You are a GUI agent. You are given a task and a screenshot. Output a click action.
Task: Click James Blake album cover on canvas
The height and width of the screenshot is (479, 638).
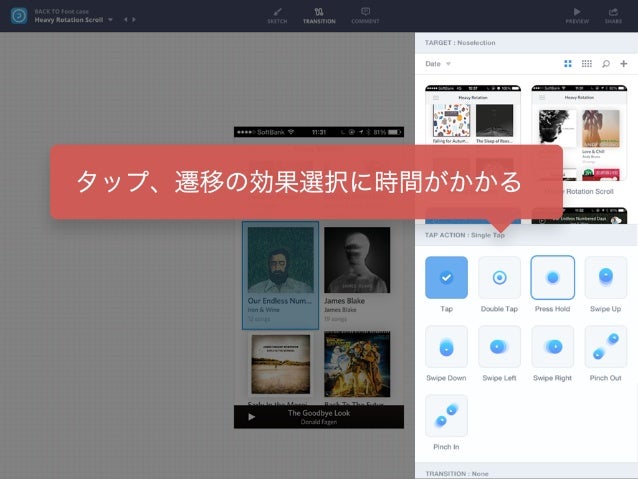pyautogui.click(x=357, y=260)
